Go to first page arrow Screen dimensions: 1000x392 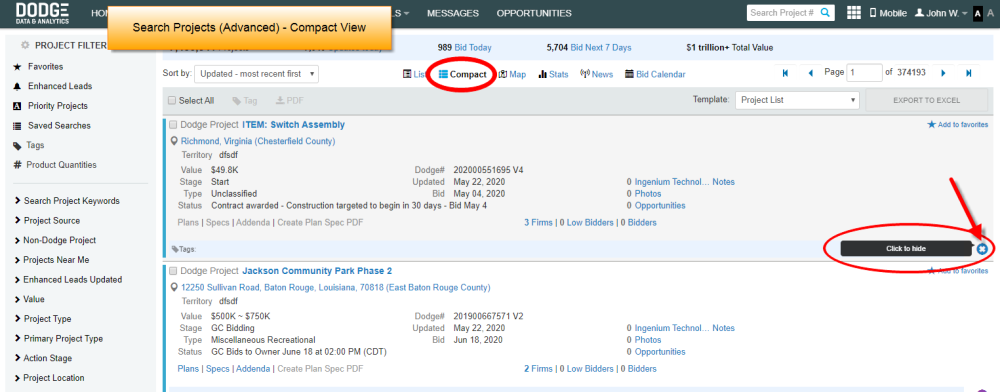[785, 73]
